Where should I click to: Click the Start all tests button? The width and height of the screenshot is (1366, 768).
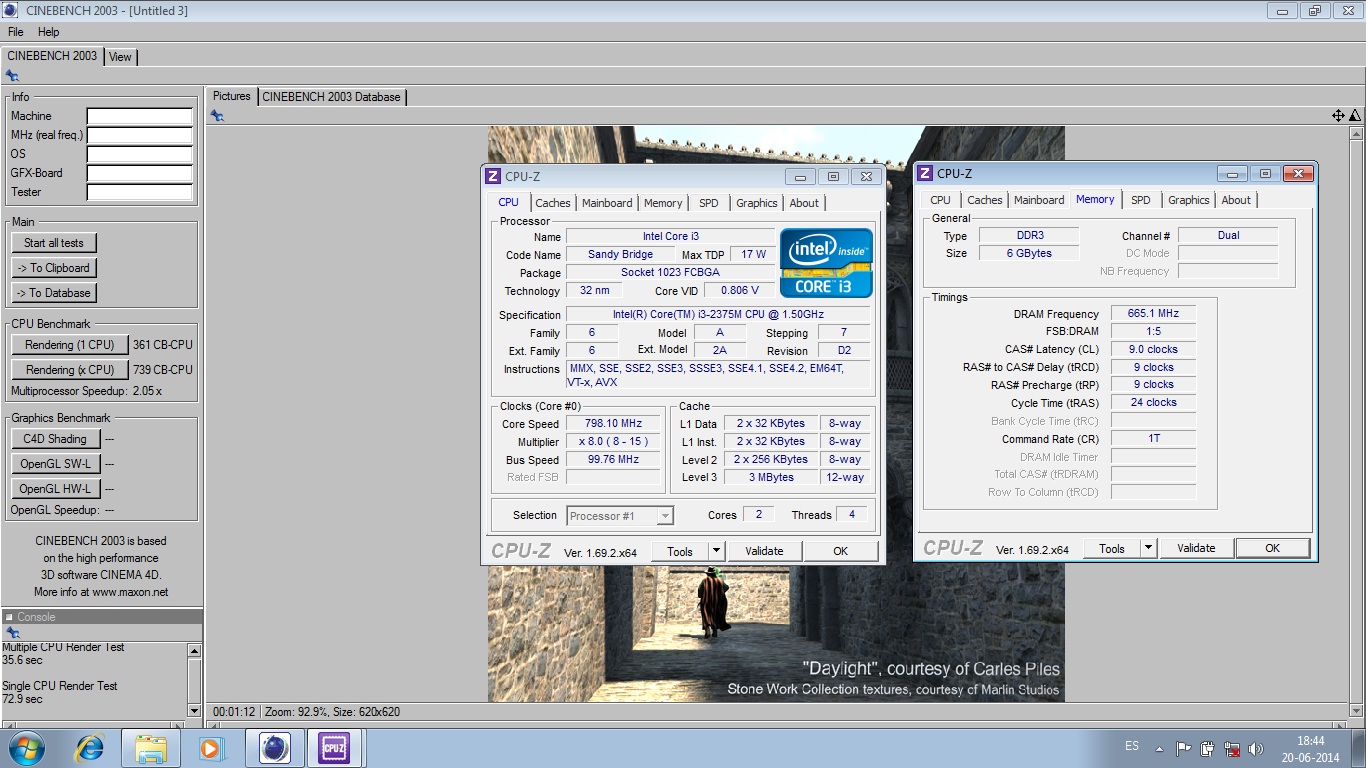(x=54, y=243)
